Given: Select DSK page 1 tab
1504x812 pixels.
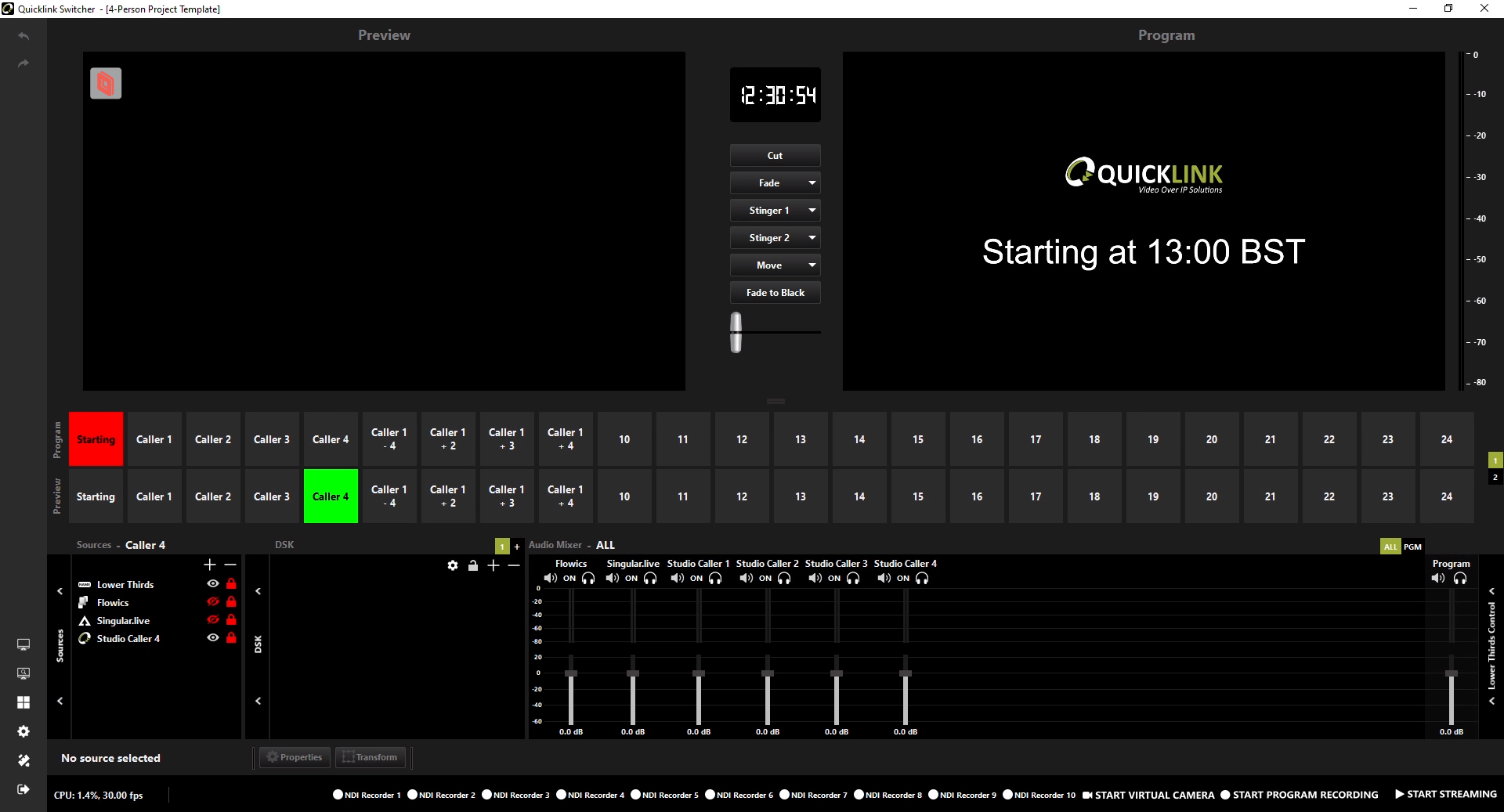Looking at the screenshot, I should (x=502, y=547).
